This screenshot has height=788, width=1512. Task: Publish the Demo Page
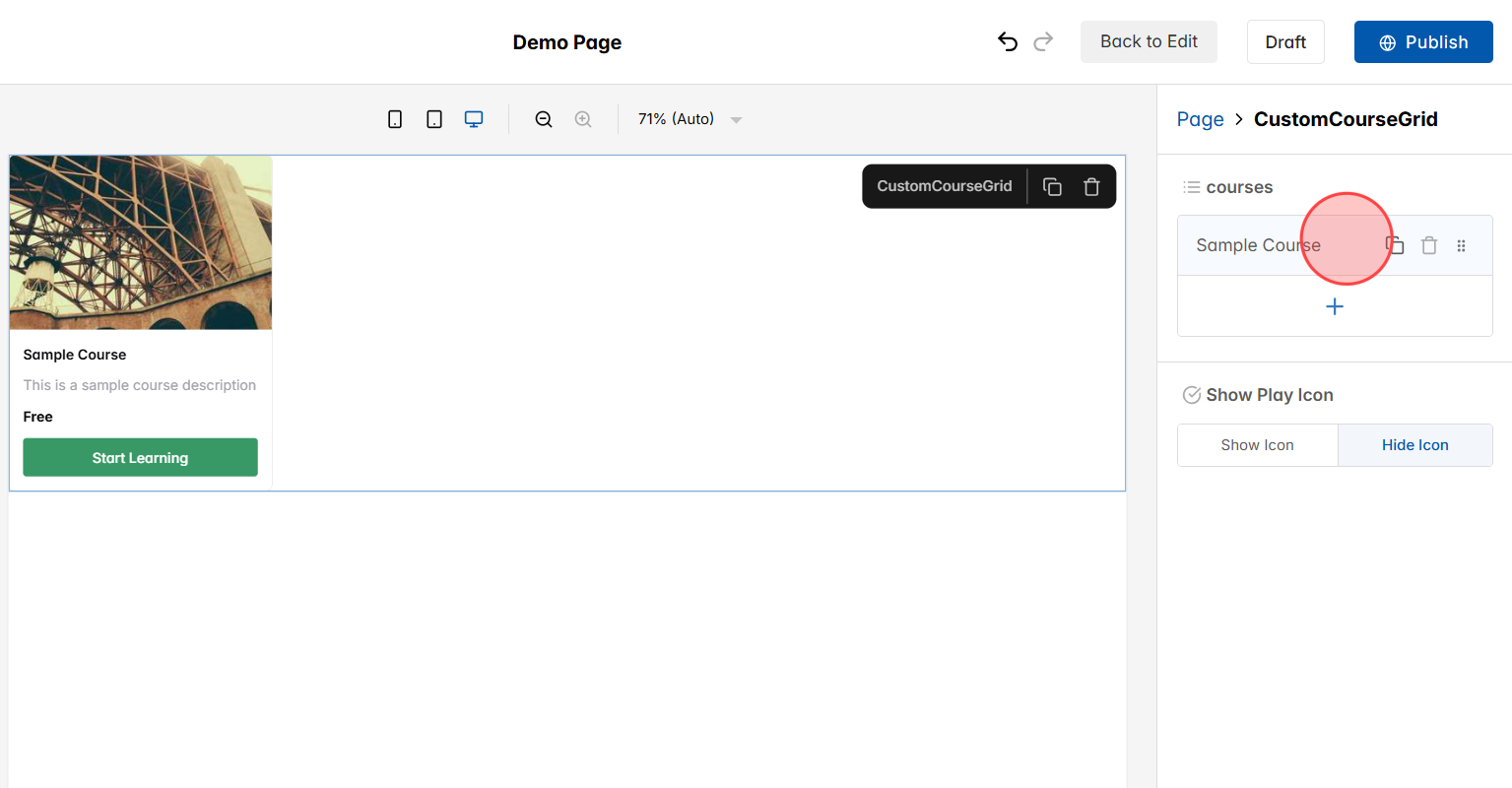pos(1422,41)
